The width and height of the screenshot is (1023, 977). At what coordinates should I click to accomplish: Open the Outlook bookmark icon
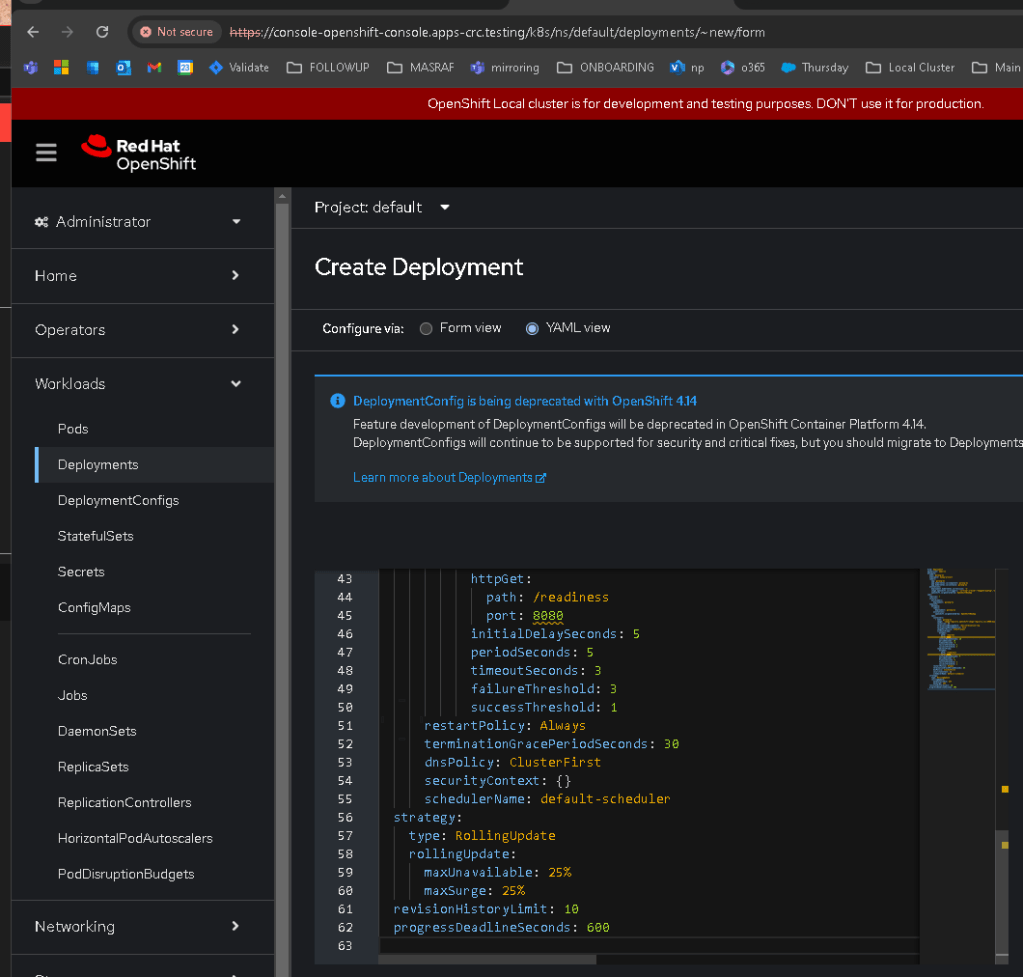[x=123, y=67]
